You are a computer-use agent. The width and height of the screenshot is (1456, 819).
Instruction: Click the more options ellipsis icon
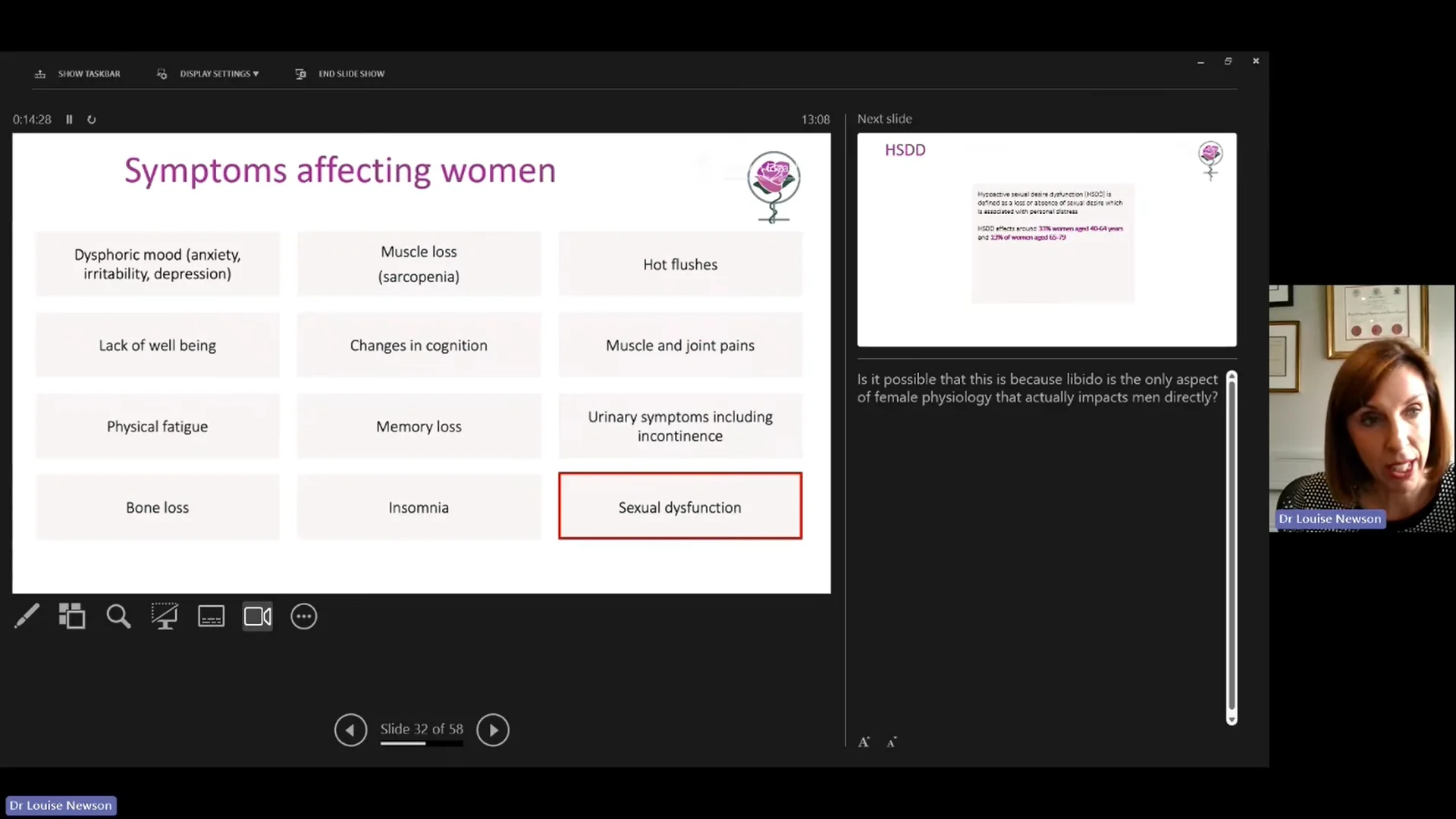coord(304,617)
